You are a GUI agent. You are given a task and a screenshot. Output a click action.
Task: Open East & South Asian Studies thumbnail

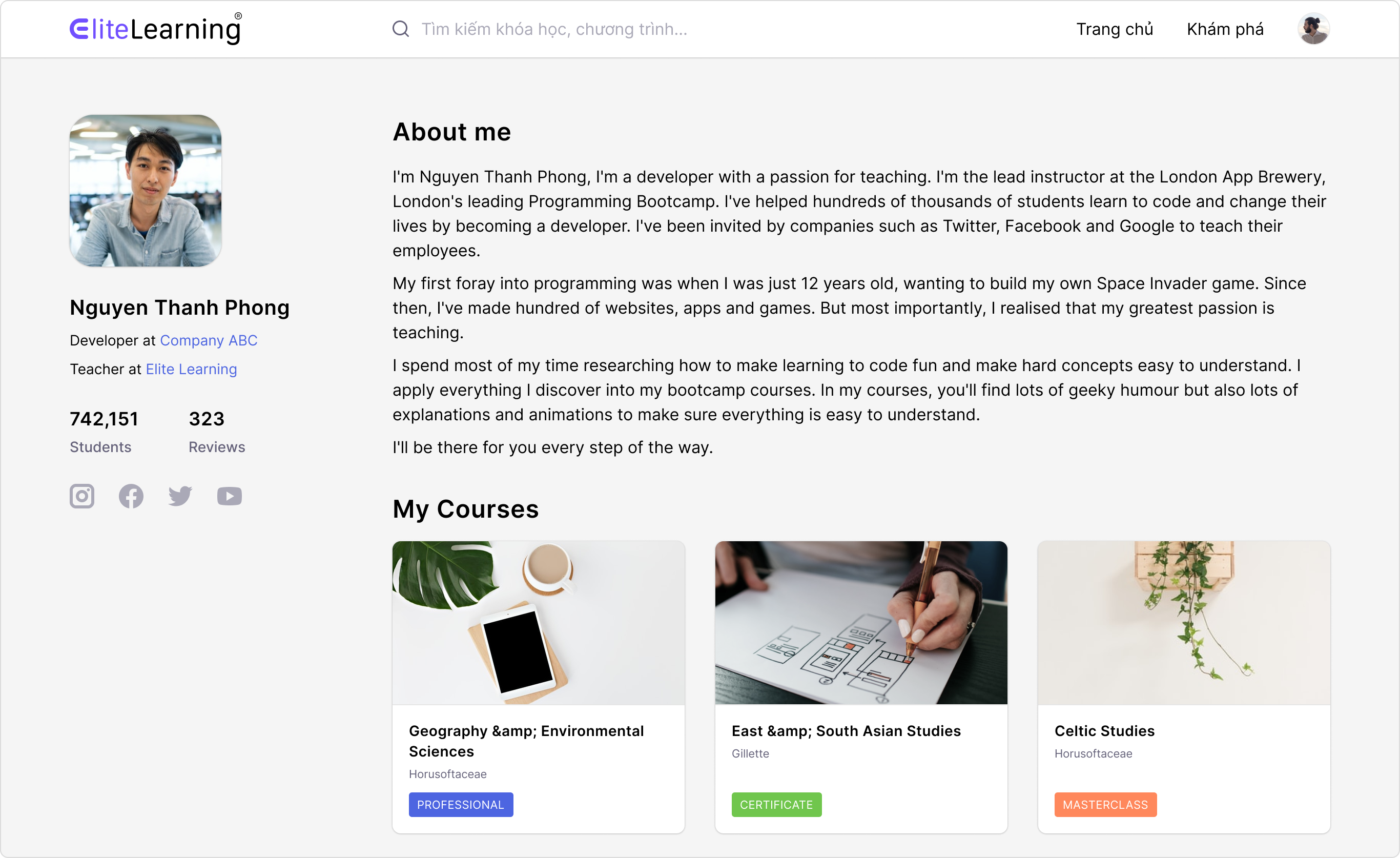point(861,623)
